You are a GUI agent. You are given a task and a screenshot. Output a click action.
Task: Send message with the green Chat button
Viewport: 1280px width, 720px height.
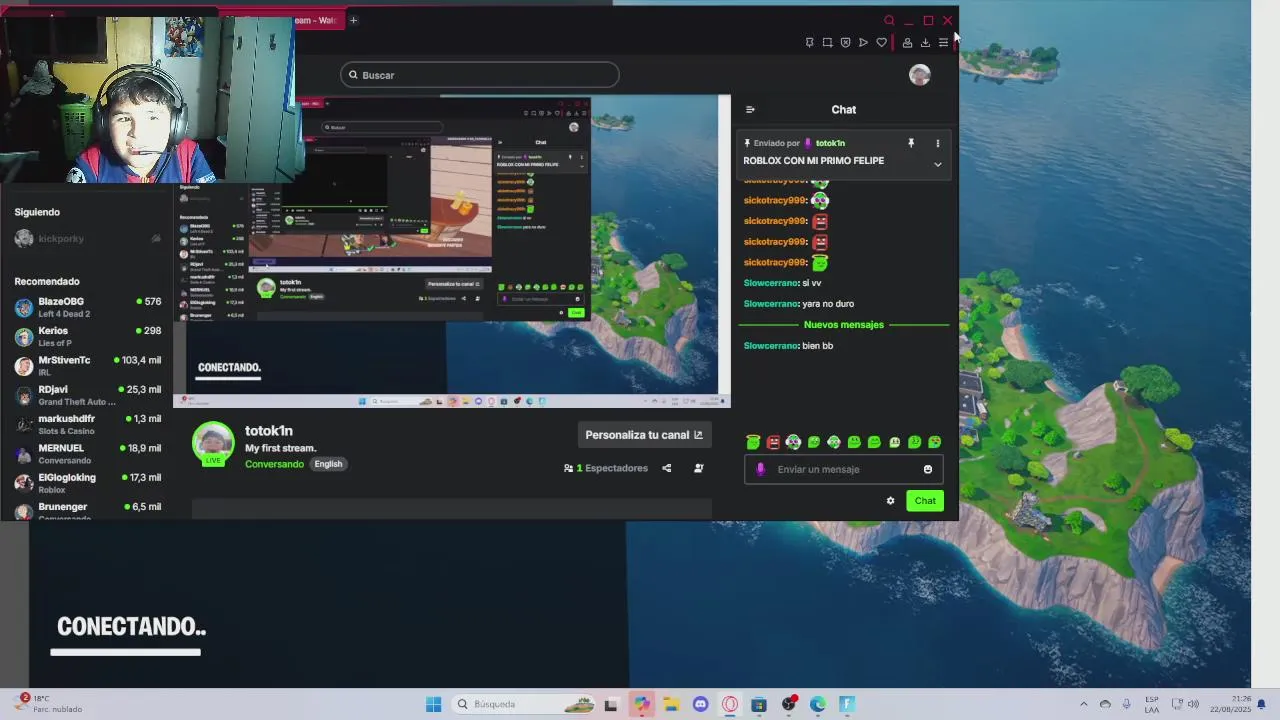925,501
